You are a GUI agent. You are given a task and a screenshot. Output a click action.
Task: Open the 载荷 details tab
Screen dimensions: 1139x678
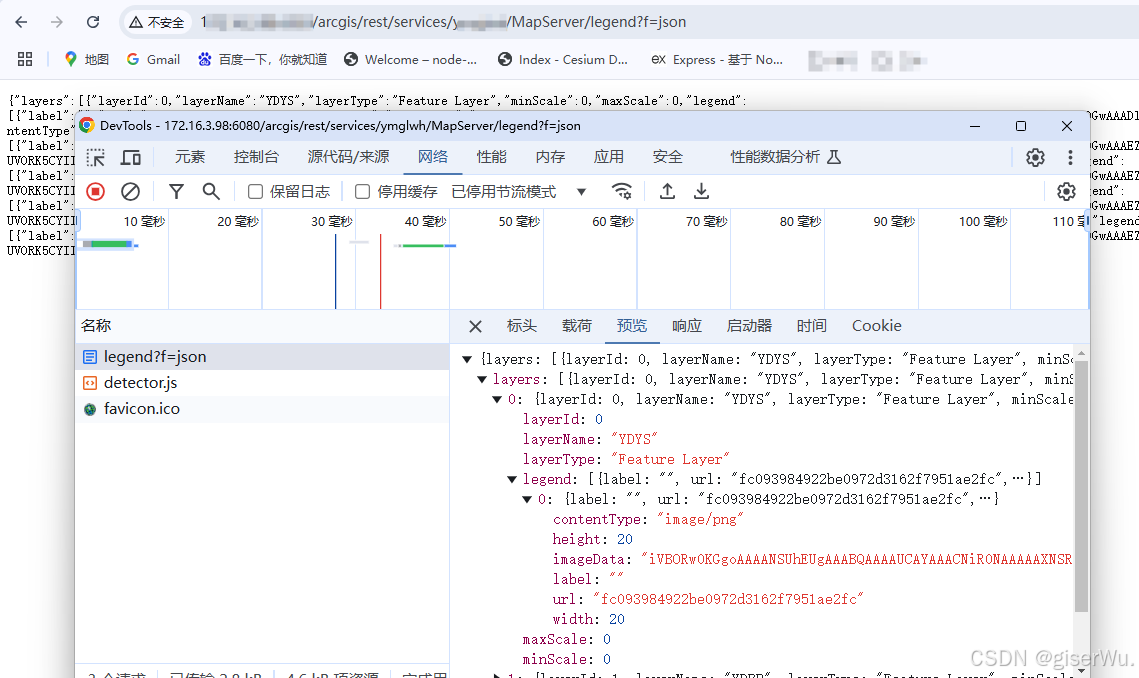(577, 326)
